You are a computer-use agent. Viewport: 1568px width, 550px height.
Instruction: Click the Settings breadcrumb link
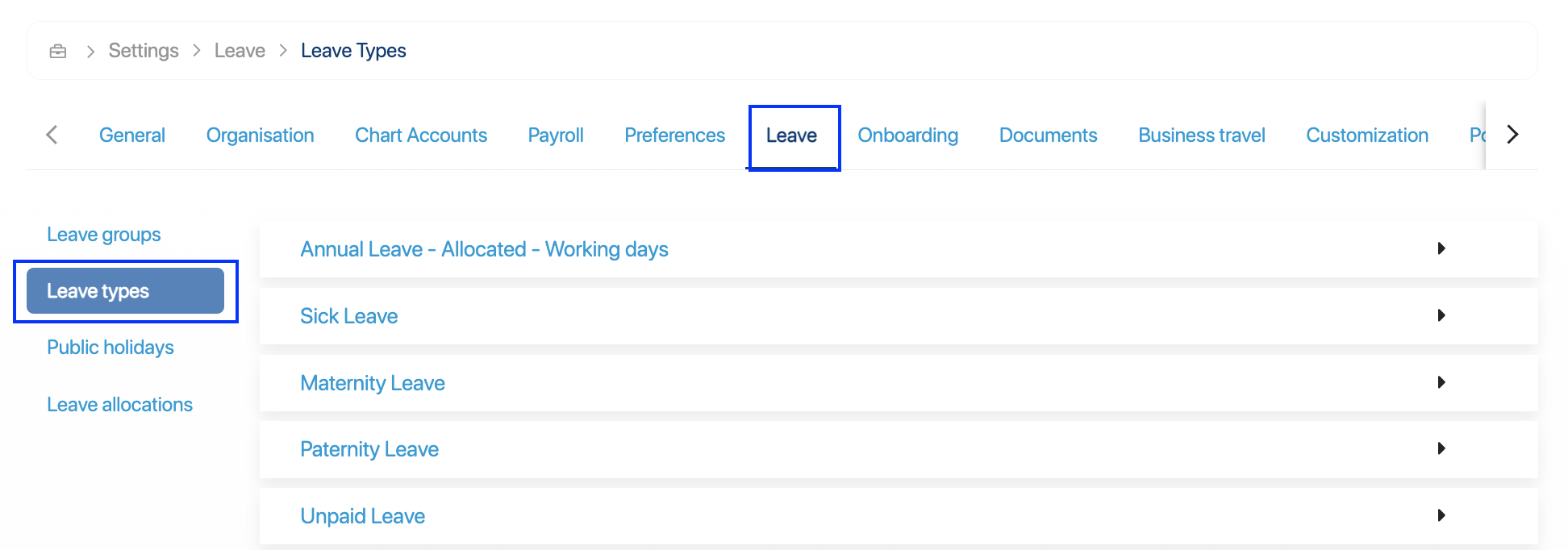144,51
